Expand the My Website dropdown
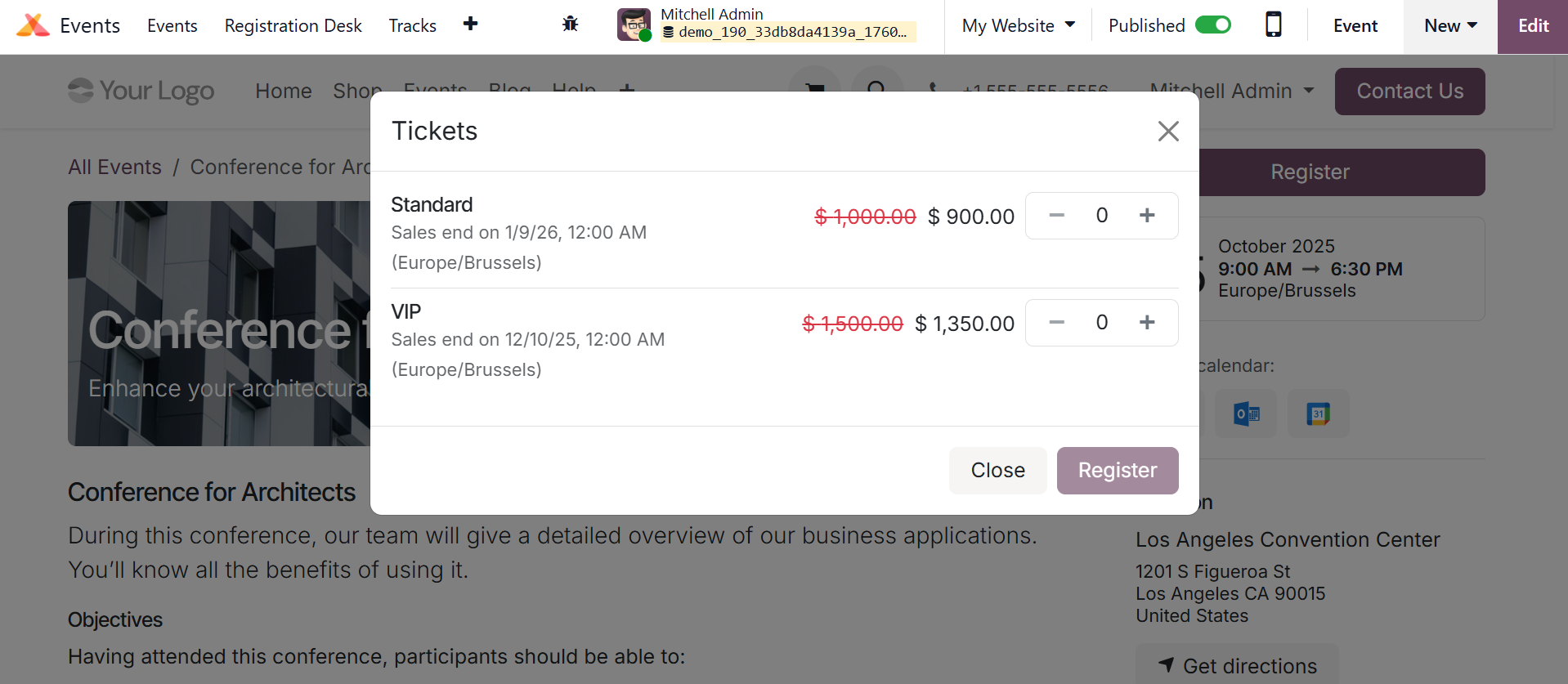This screenshot has width=1568, height=684. point(1018,26)
